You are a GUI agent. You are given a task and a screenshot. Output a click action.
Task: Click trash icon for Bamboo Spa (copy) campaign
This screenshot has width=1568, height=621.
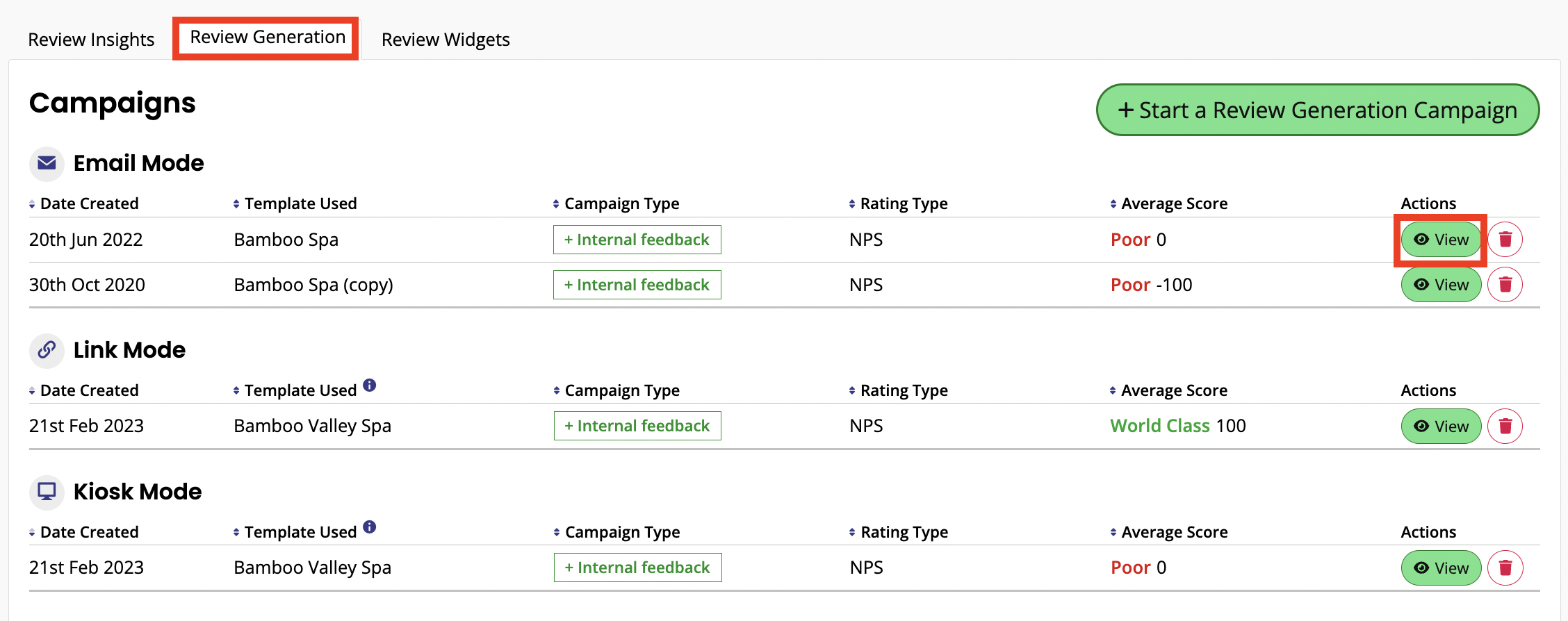[x=1505, y=285]
